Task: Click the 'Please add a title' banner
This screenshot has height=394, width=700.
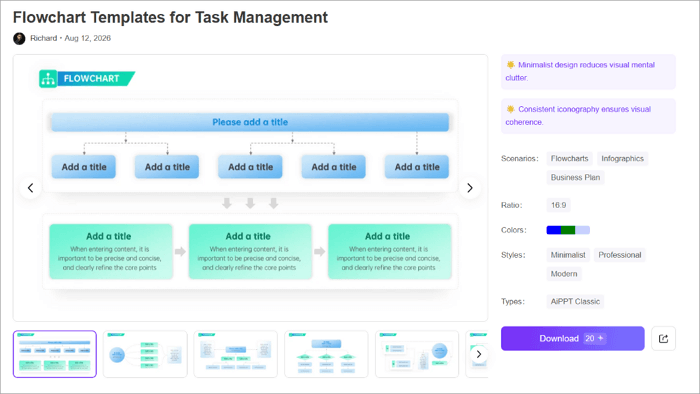Action: (250, 122)
